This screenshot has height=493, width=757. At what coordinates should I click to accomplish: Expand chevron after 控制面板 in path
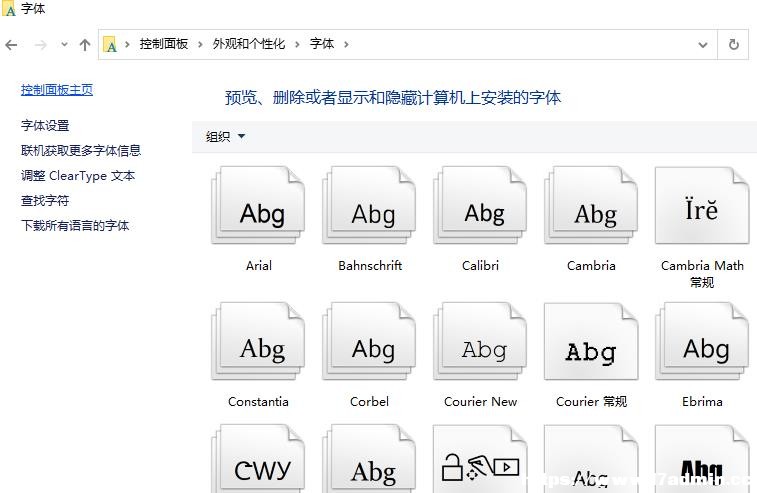pyautogui.click(x=200, y=44)
